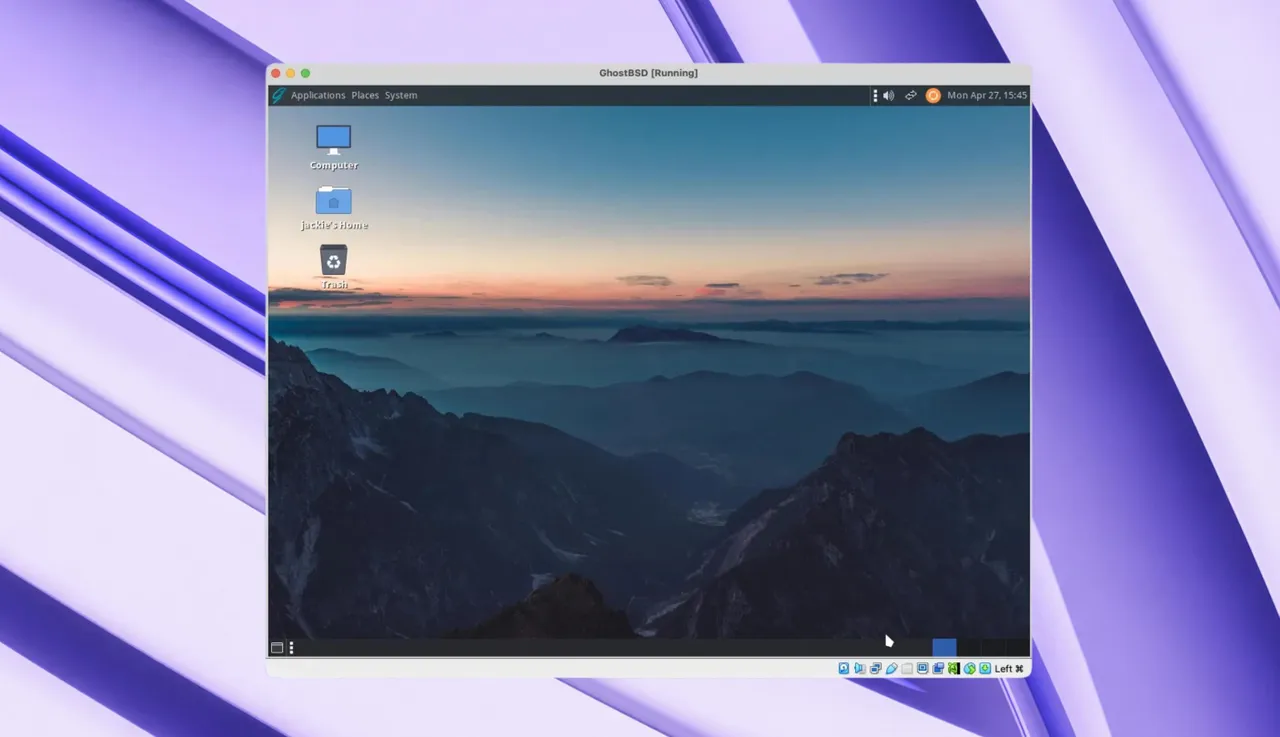Click the speaker volume icon in the top panel
Image resolution: width=1280 pixels, height=737 pixels.
(x=888, y=96)
